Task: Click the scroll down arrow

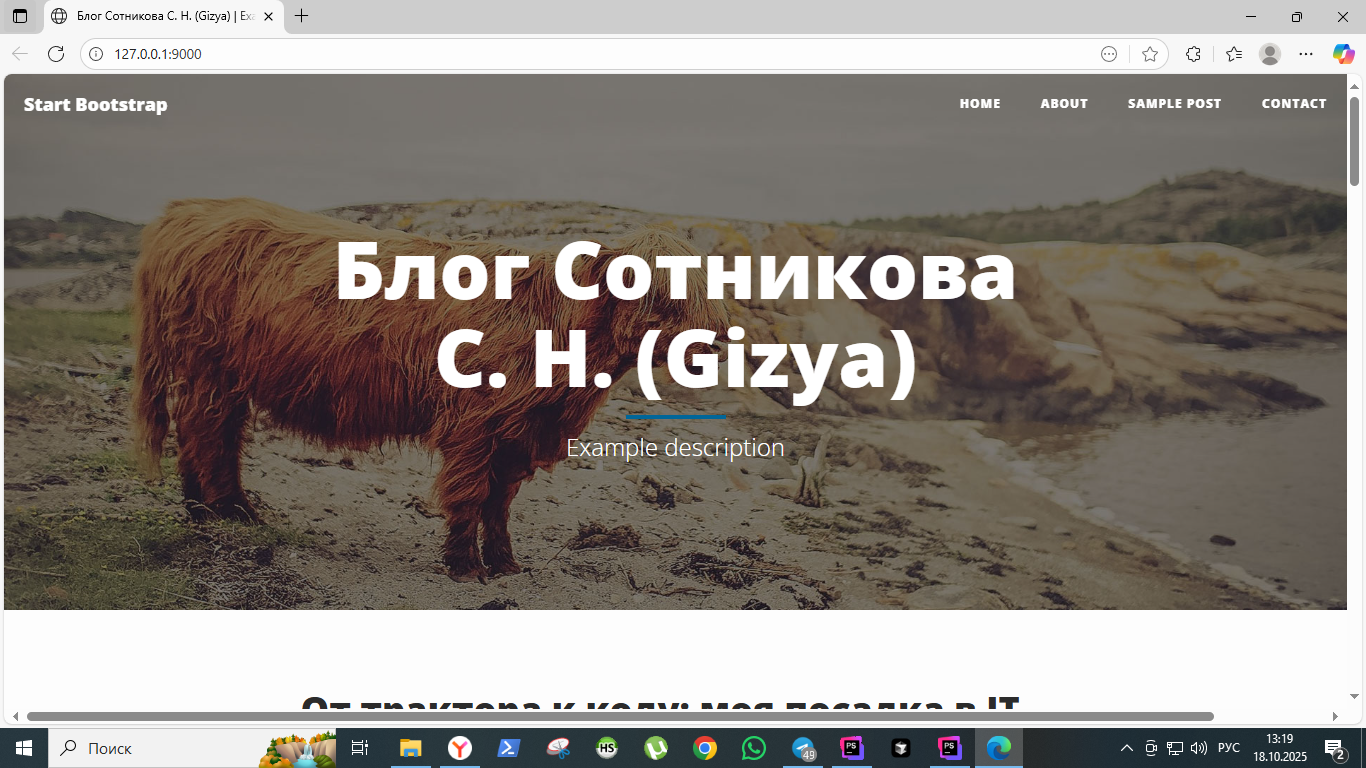Action: [x=1355, y=696]
